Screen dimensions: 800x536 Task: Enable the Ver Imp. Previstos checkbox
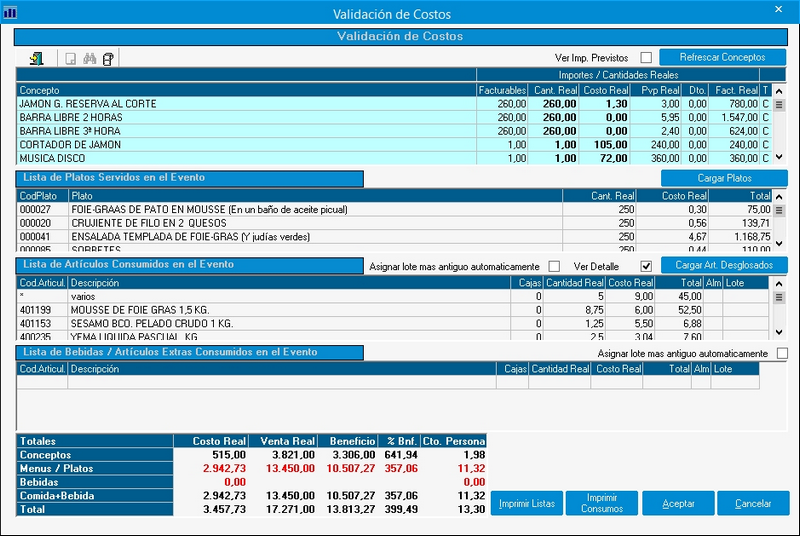[x=646, y=58]
